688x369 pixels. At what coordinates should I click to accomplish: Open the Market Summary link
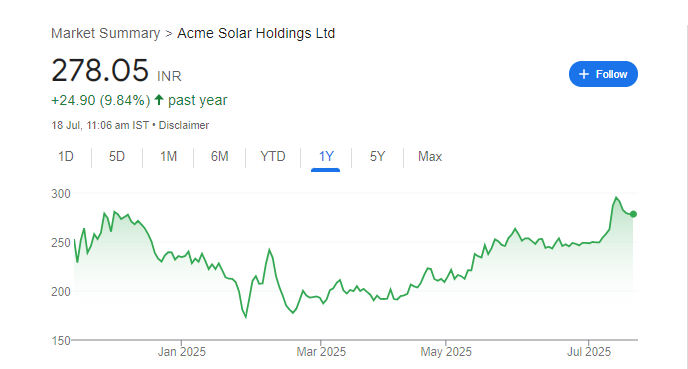(106, 33)
